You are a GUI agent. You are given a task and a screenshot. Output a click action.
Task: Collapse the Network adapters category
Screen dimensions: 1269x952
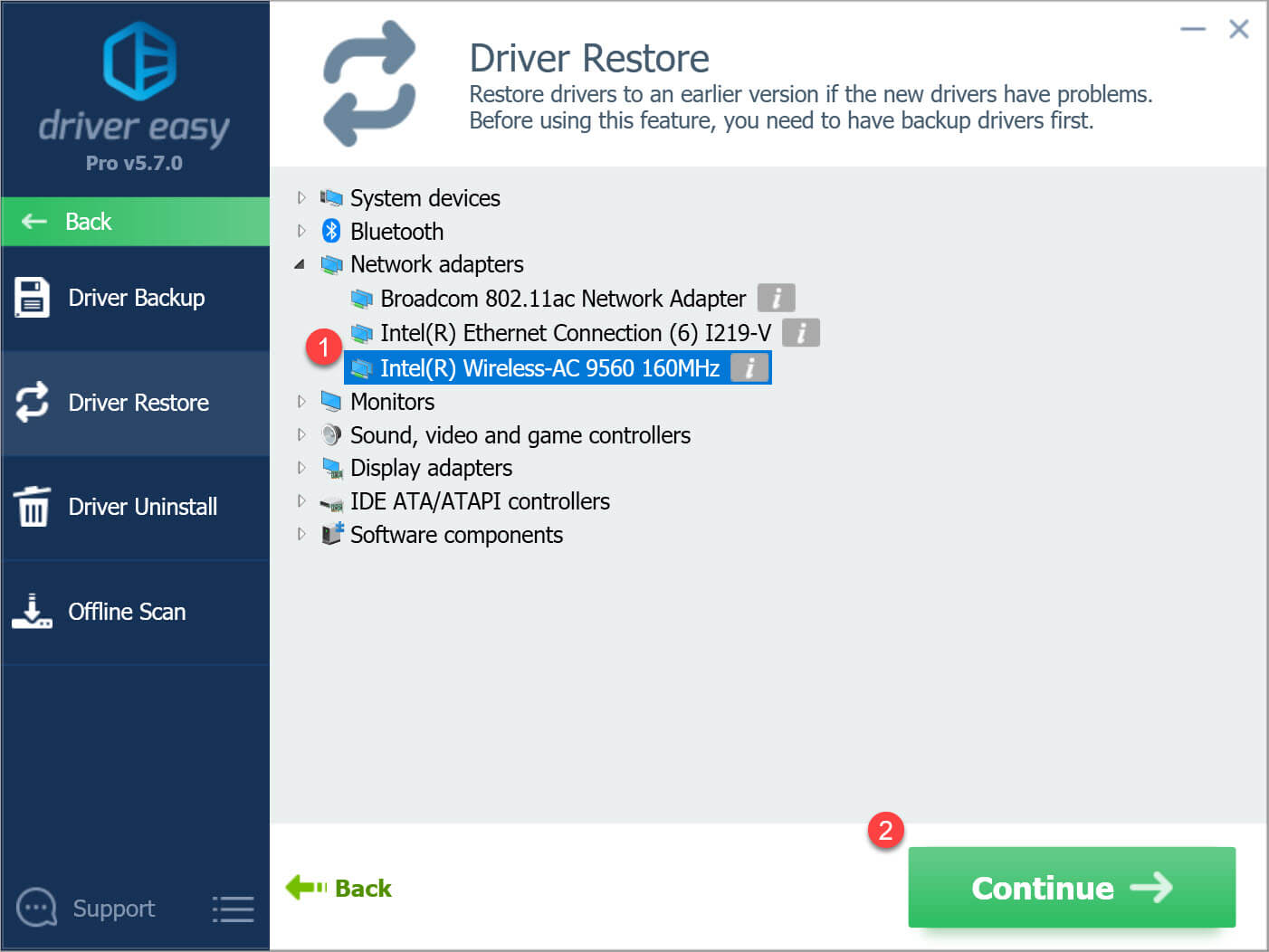click(x=300, y=264)
